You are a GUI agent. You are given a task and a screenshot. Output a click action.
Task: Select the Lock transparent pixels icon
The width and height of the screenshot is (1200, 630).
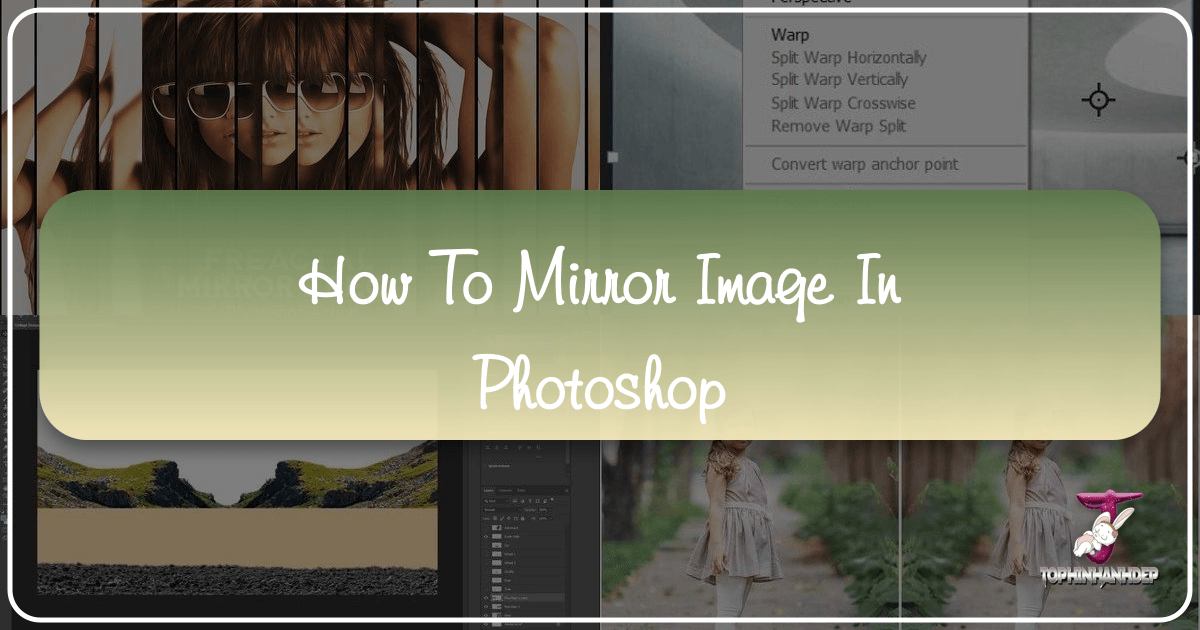pos(496,518)
